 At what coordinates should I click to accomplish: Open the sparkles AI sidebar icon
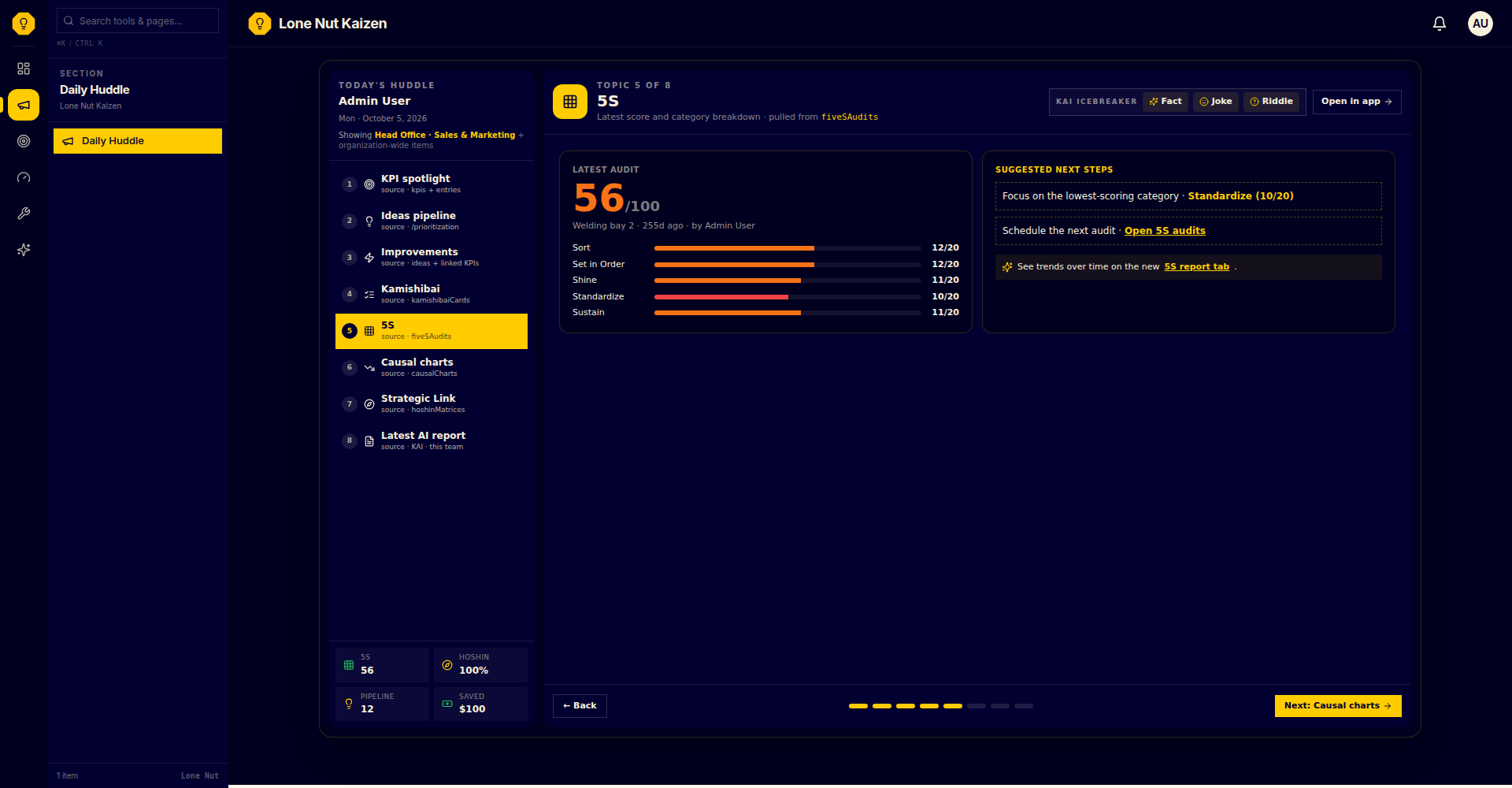point(24,250)
